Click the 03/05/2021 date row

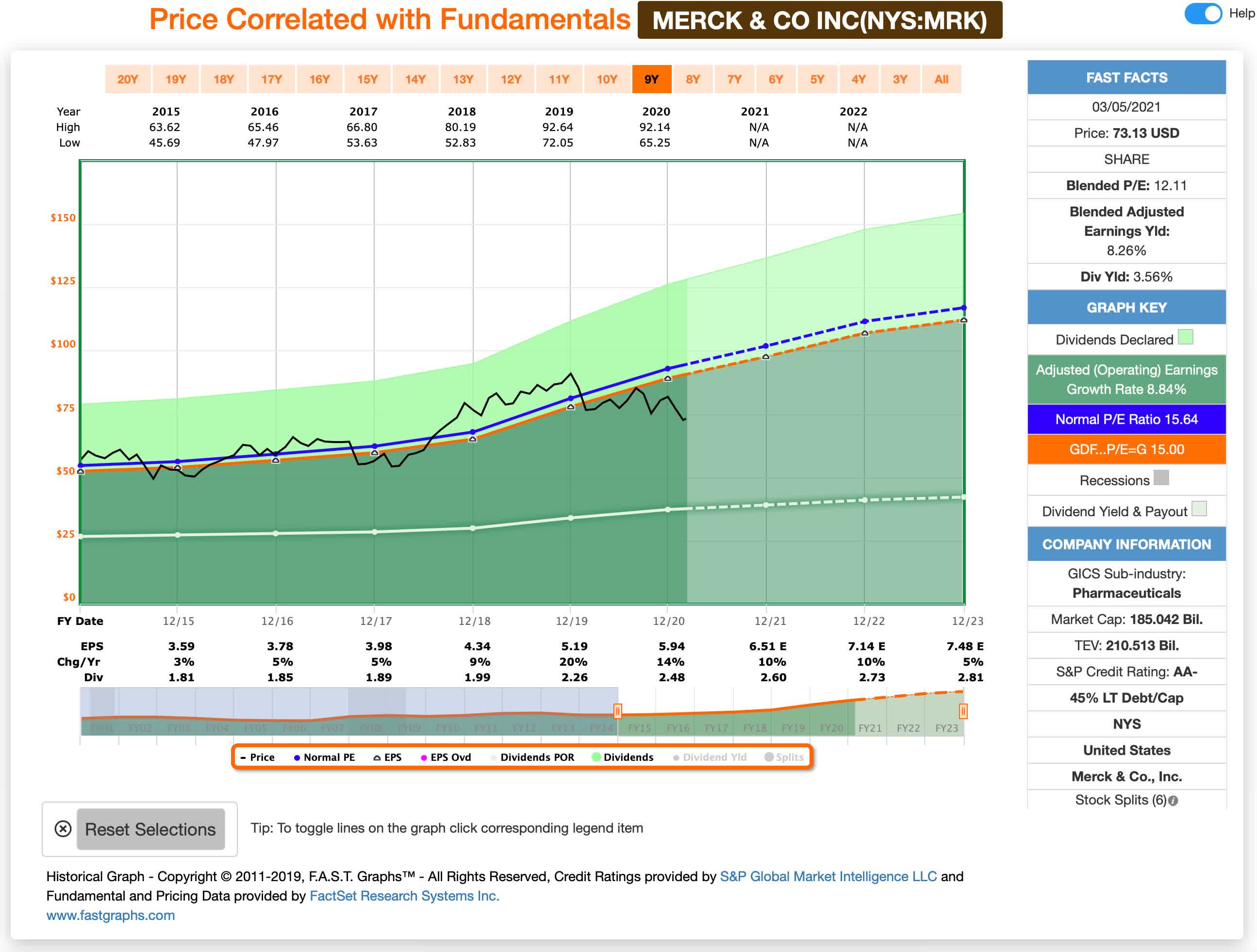click(1126, 107)
